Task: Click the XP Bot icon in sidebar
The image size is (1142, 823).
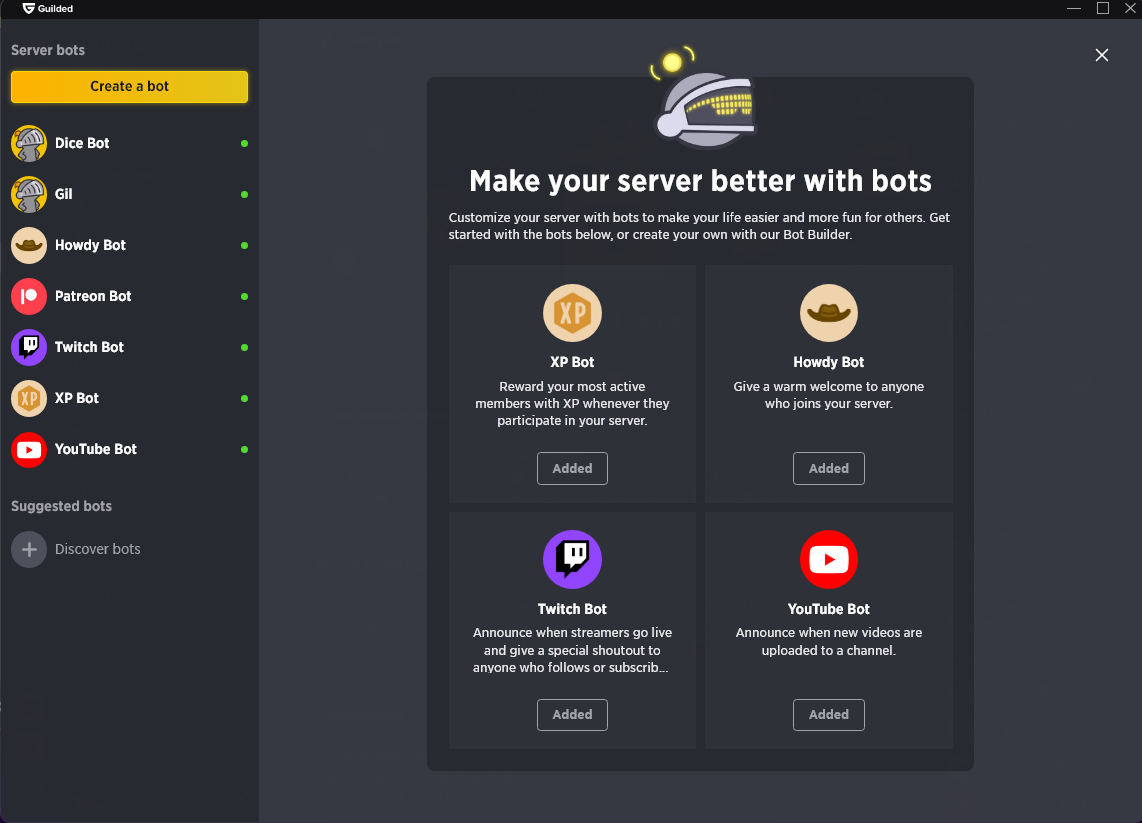Action: click(x=29, y=398)
